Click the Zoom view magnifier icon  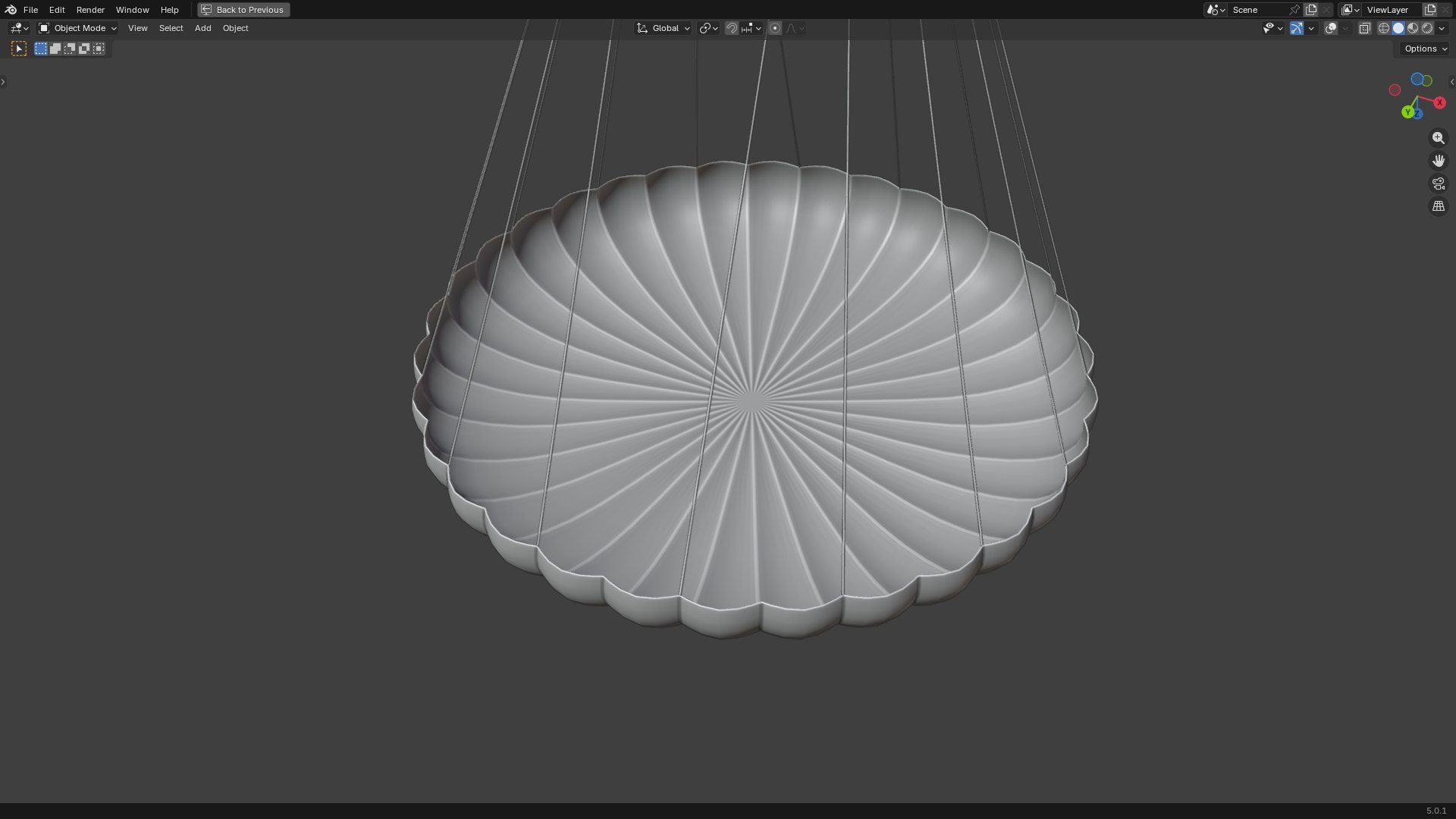pos(1438,138)
